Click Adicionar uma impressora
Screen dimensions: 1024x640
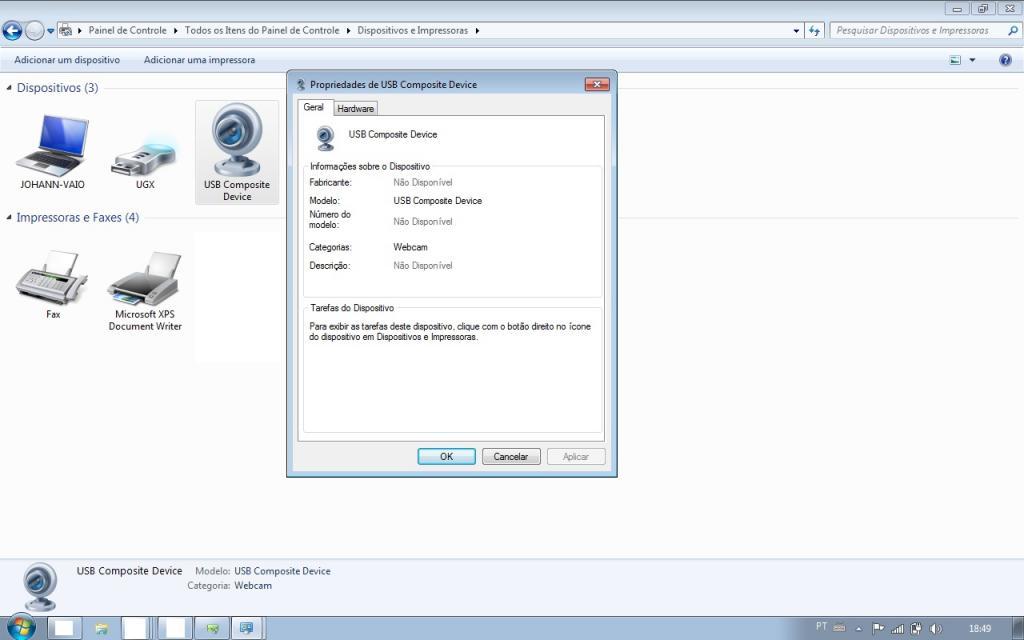pyautogui.click(x=199, y=60)
